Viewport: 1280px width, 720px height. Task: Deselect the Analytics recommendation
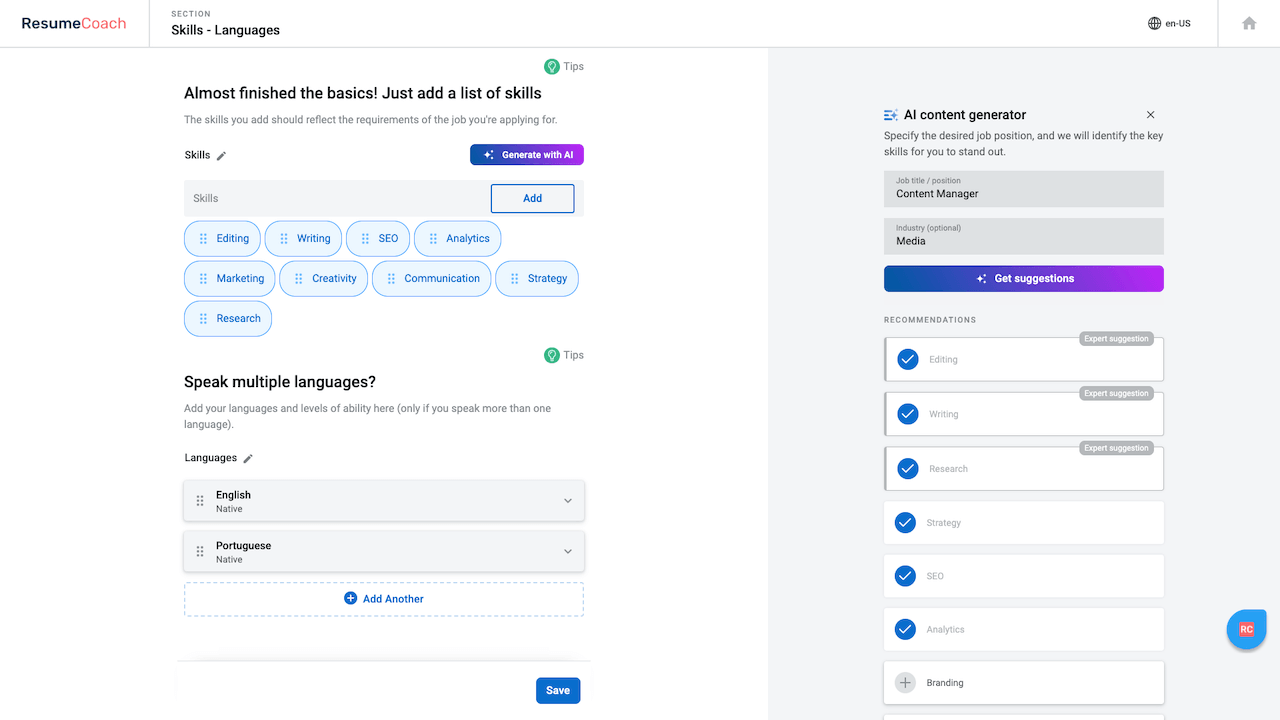905,629
